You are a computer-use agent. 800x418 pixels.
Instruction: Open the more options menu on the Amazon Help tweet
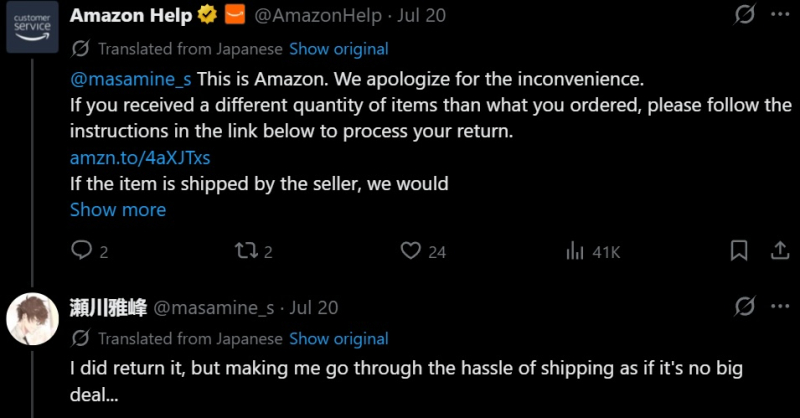(x=780, y=14)
